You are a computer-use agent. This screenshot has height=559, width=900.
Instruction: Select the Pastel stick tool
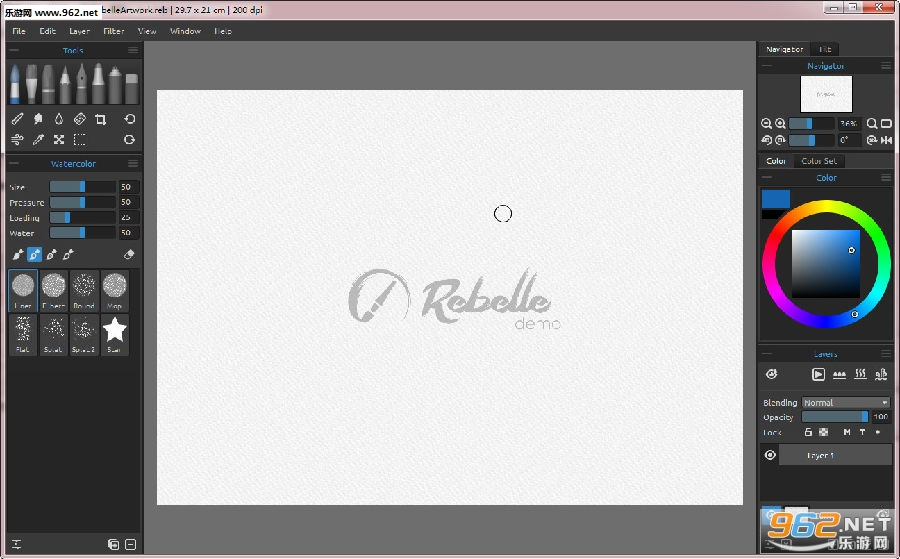pos(48,84)
